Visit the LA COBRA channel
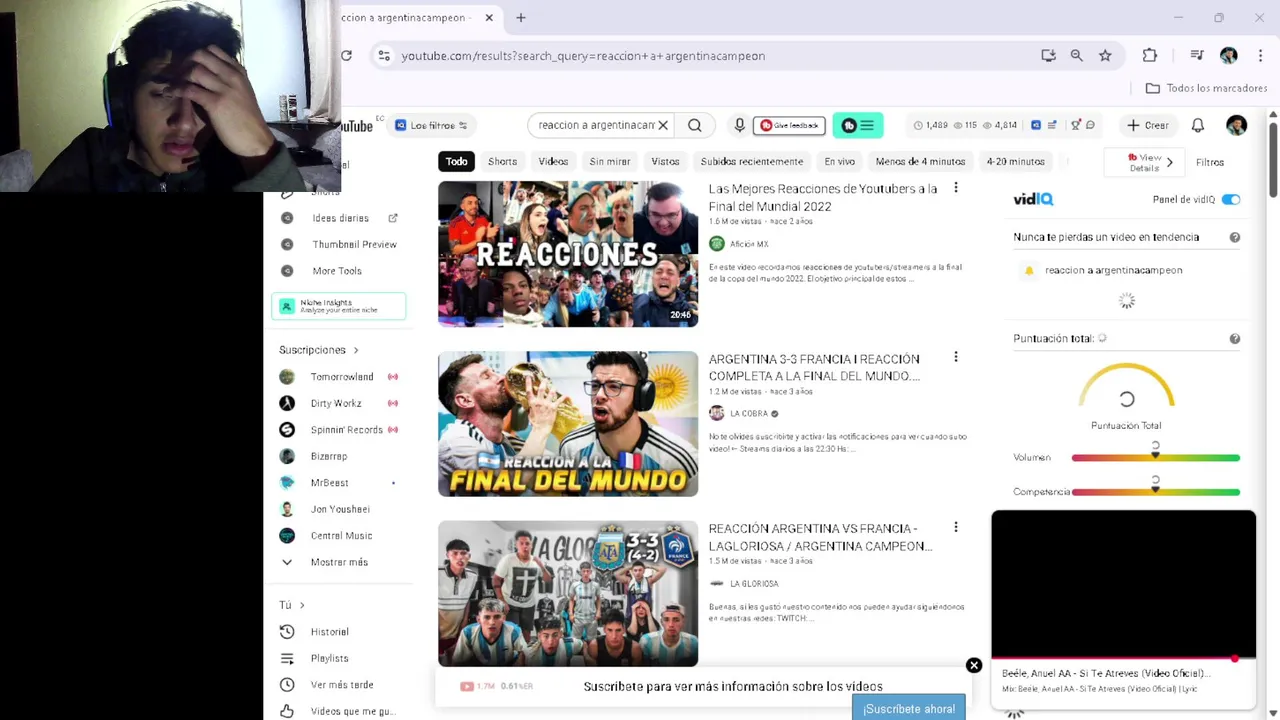The image size is (1280, 720). pos(749,413)
